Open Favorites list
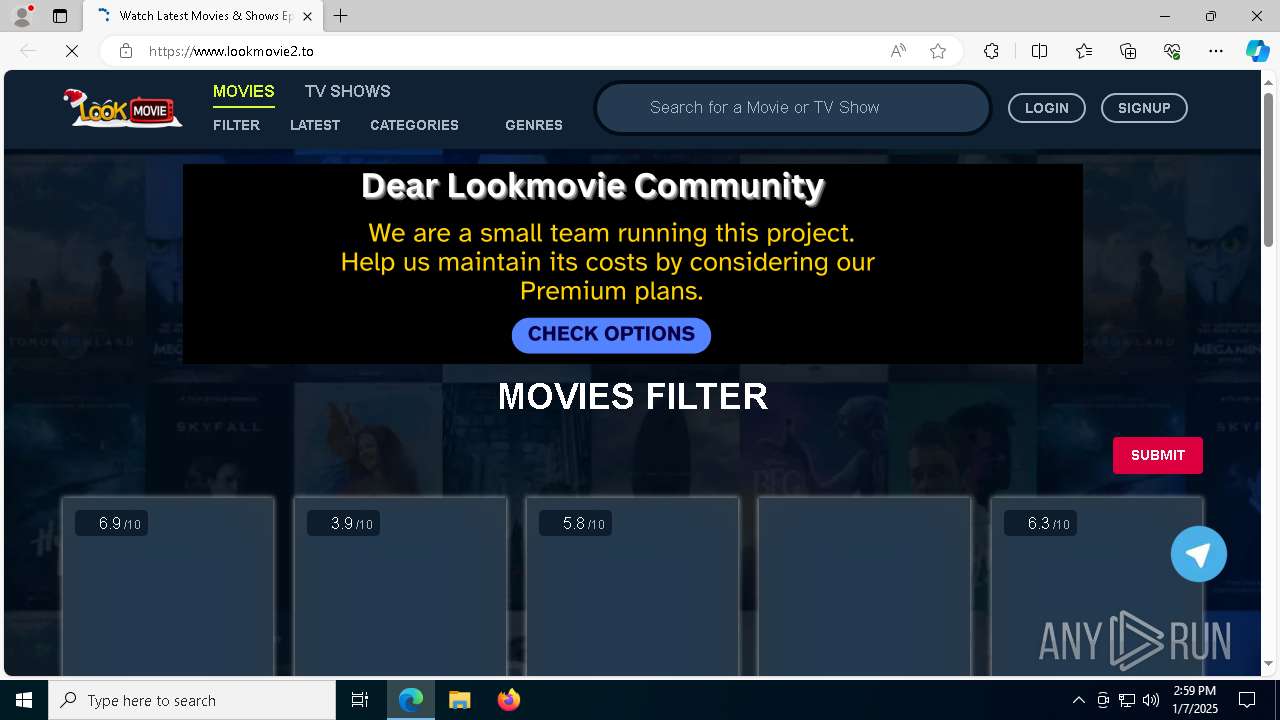This screenshot has height=720, width=1280. 1084,51
